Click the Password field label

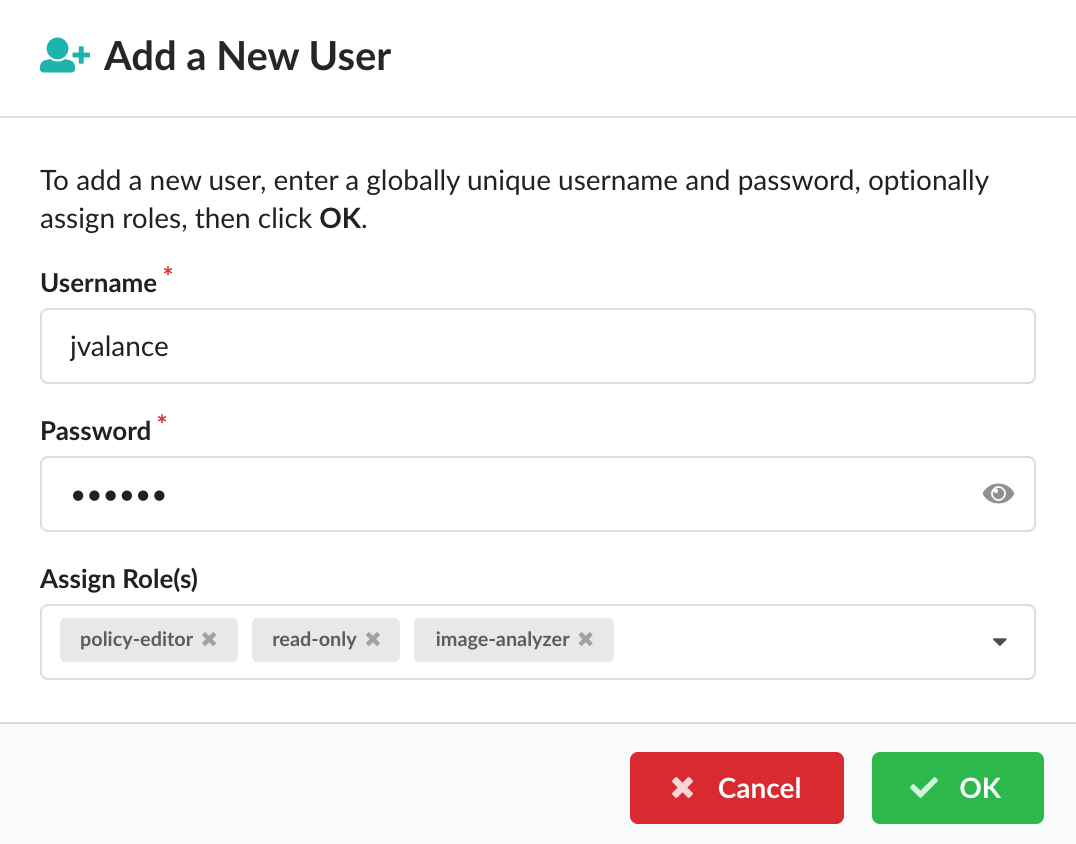(95, 431)
